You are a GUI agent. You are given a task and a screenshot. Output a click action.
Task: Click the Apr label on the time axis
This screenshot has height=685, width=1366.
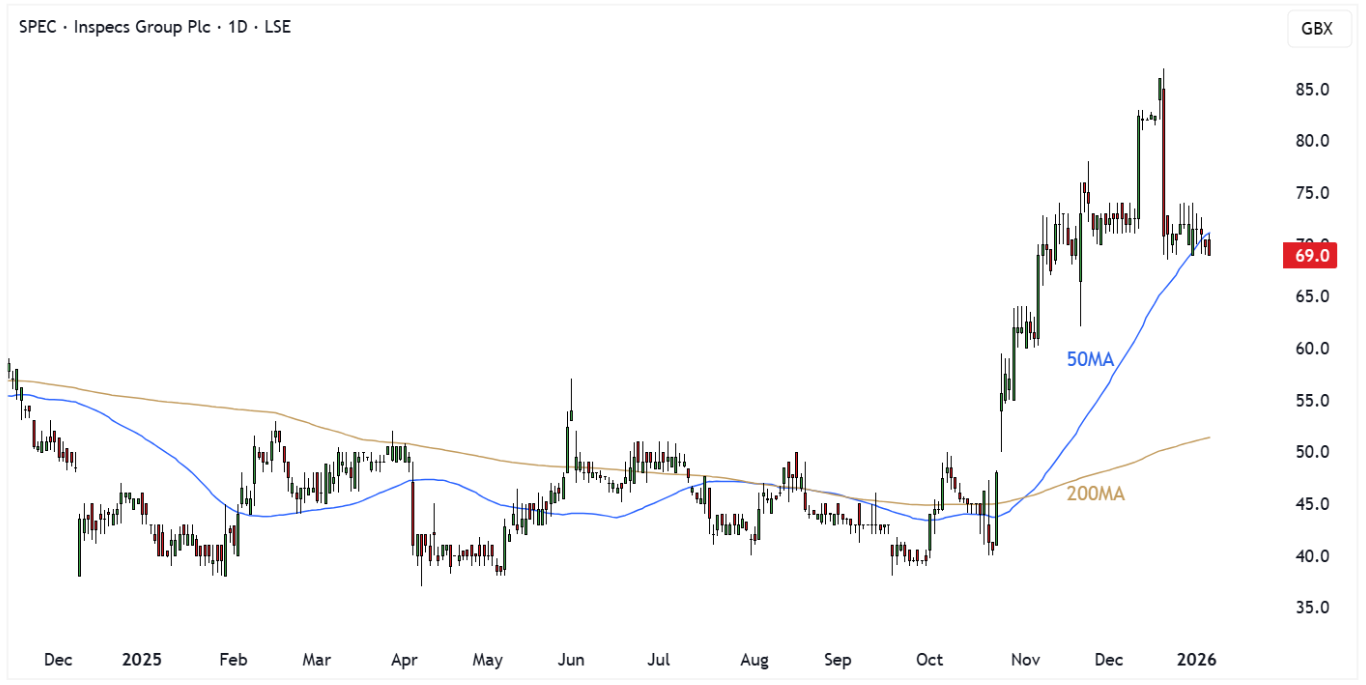[404, 660]
